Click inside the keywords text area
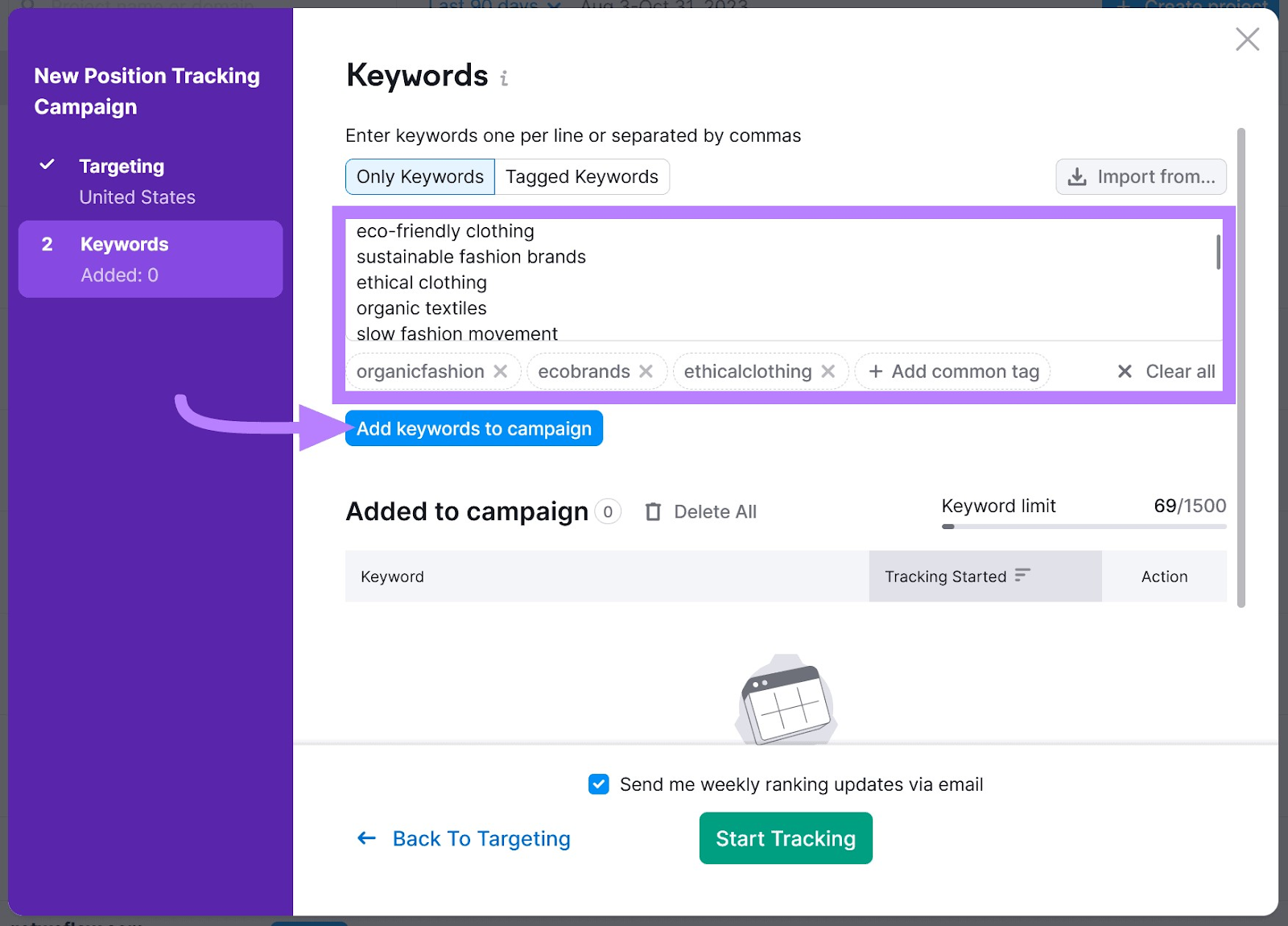Screen dimensions: 1288x926 click(x=773, y=282)
